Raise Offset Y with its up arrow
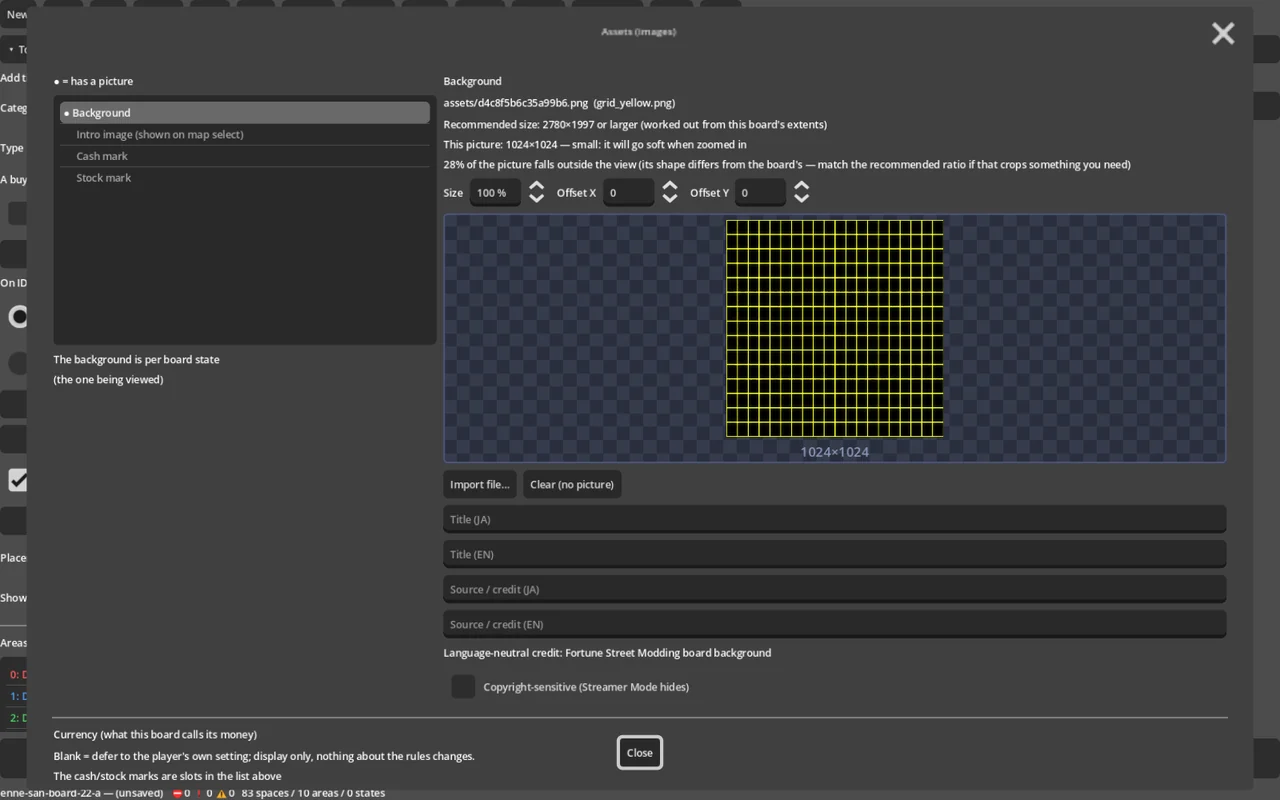Viewport: 1280px width, 800px height. click(801, 186)
